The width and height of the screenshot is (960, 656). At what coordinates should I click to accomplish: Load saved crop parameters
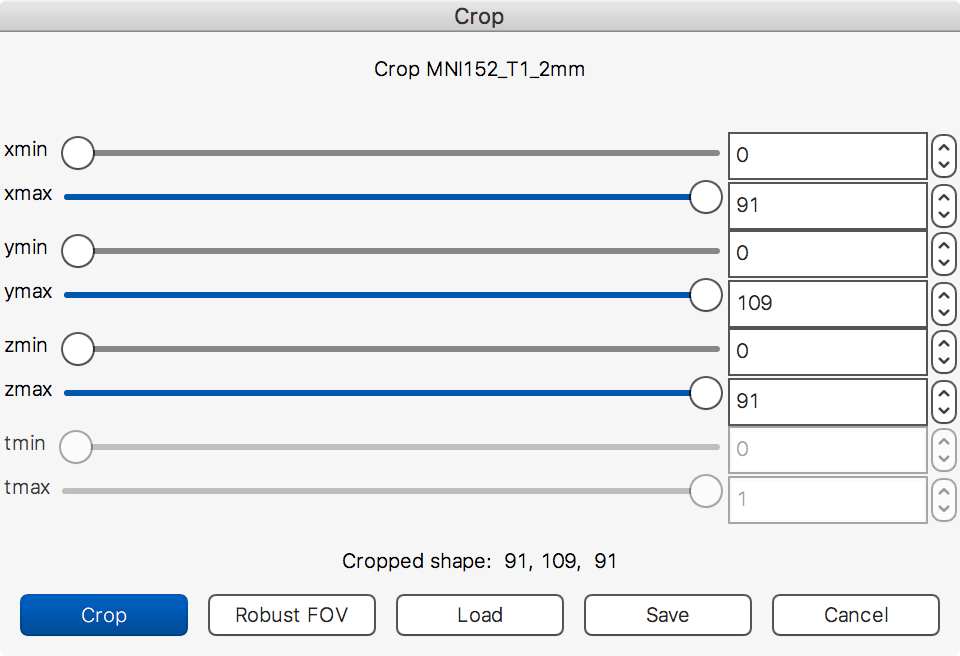(x=479, y=615)
